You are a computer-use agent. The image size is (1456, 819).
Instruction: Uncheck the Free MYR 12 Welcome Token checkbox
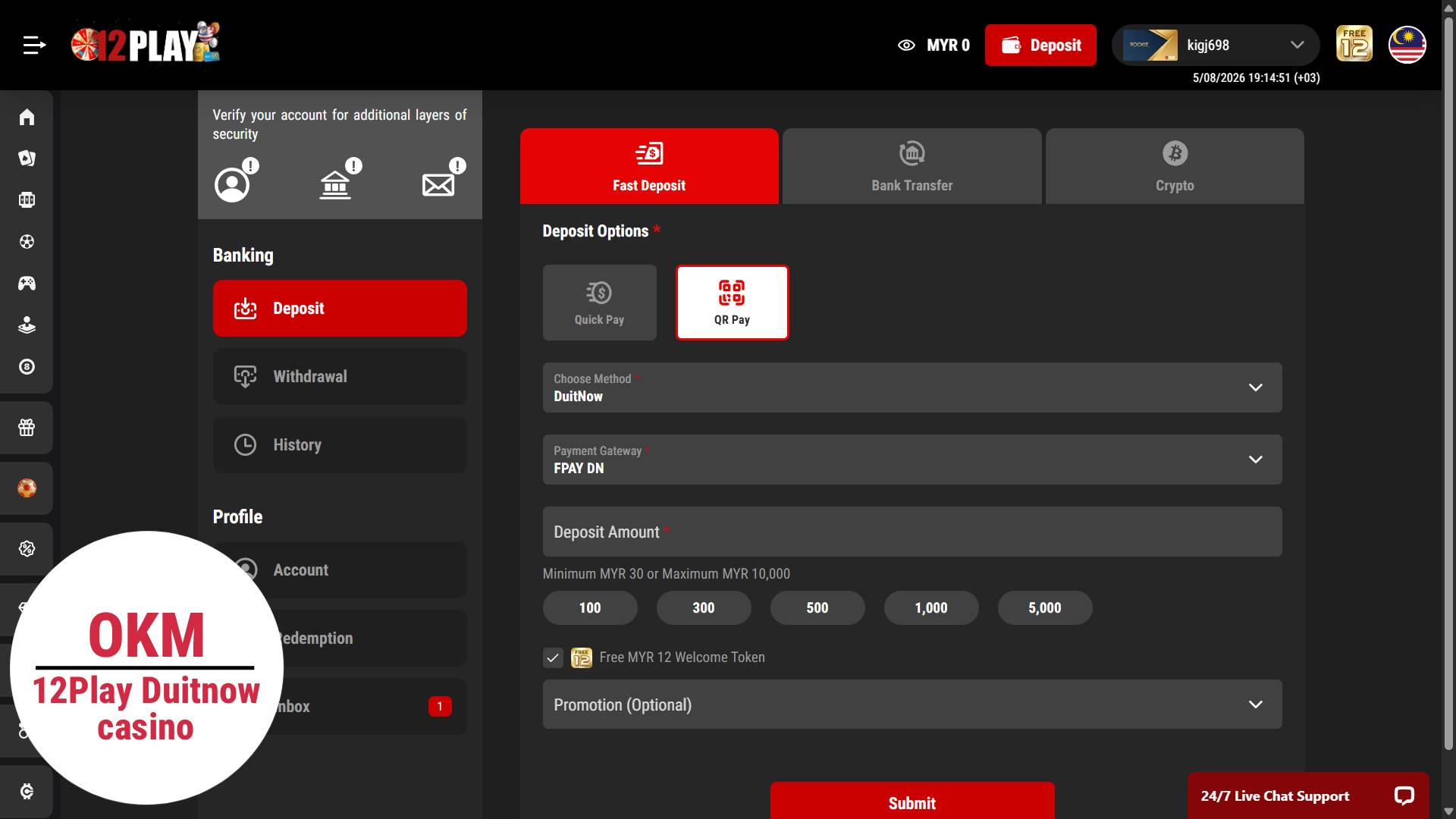pyautogui.click(x=553, y=657)
